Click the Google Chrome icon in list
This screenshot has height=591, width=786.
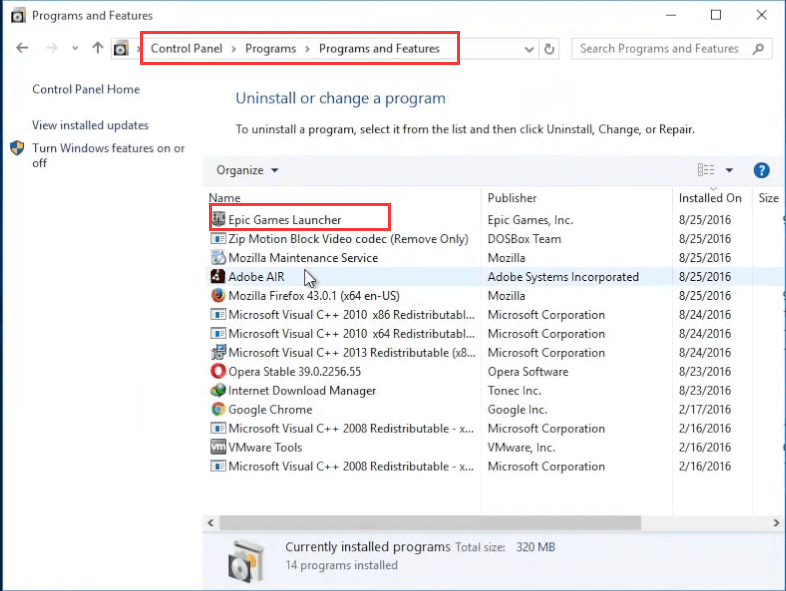point(219,410)
